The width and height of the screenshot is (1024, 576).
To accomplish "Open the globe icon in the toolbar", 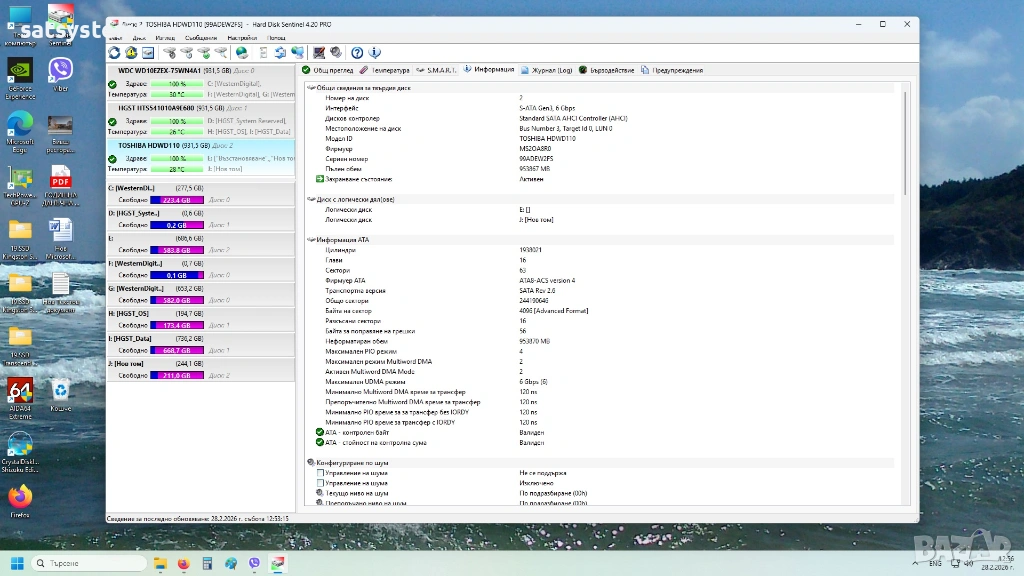I will coord(242,53).
